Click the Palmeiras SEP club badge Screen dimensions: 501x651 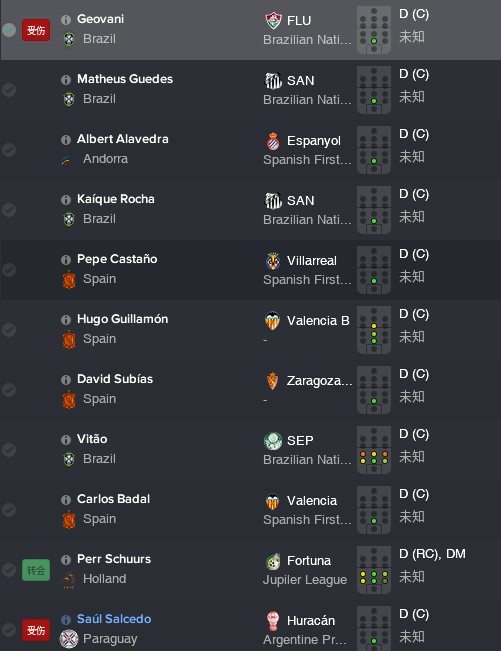(273, 441)
